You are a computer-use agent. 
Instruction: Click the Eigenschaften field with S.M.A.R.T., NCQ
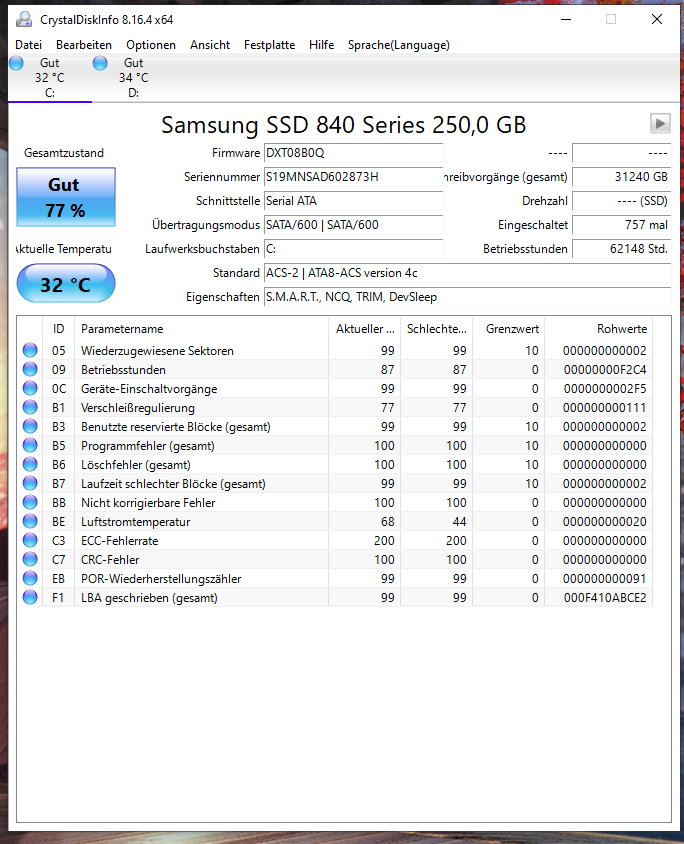(x=468, y=297)
